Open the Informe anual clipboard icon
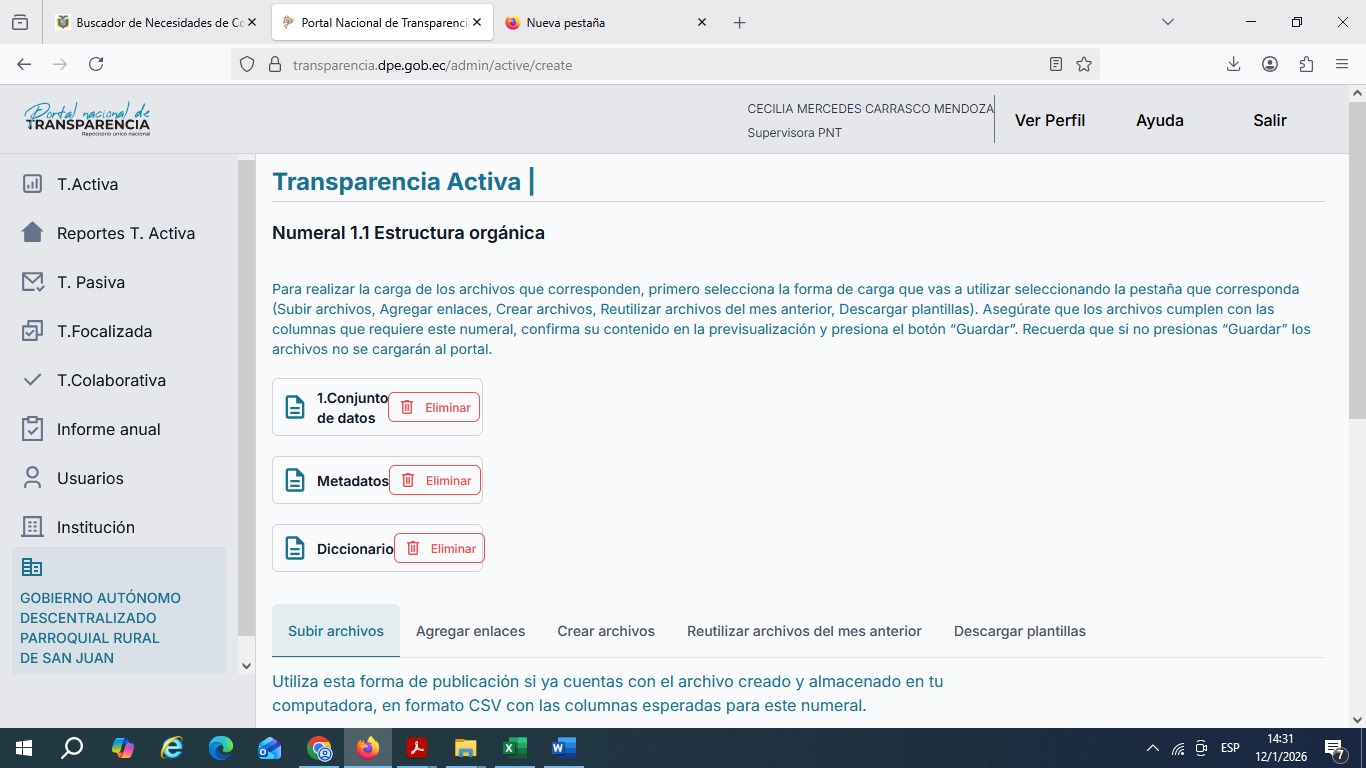The width and height of the screenshot is (1366, 768). pyautogui.click(x=32, y=429)
